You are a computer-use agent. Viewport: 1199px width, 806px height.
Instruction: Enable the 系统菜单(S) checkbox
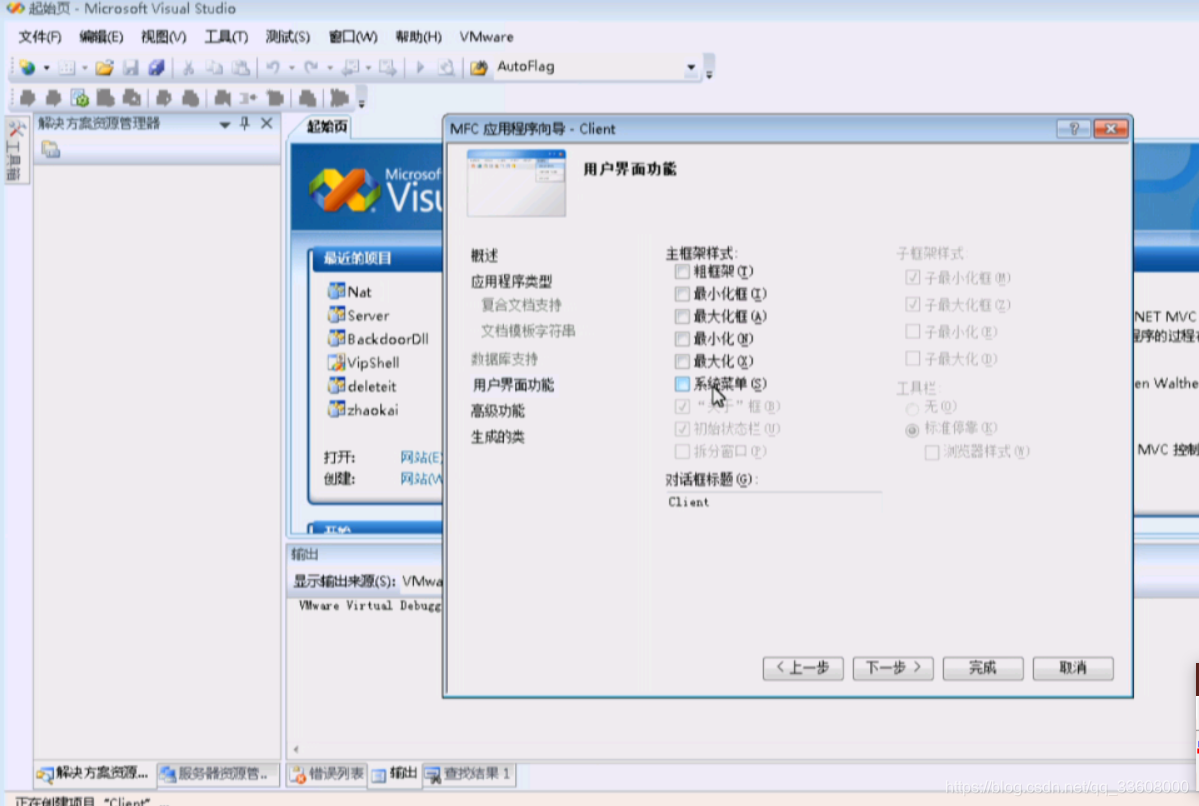682,384
